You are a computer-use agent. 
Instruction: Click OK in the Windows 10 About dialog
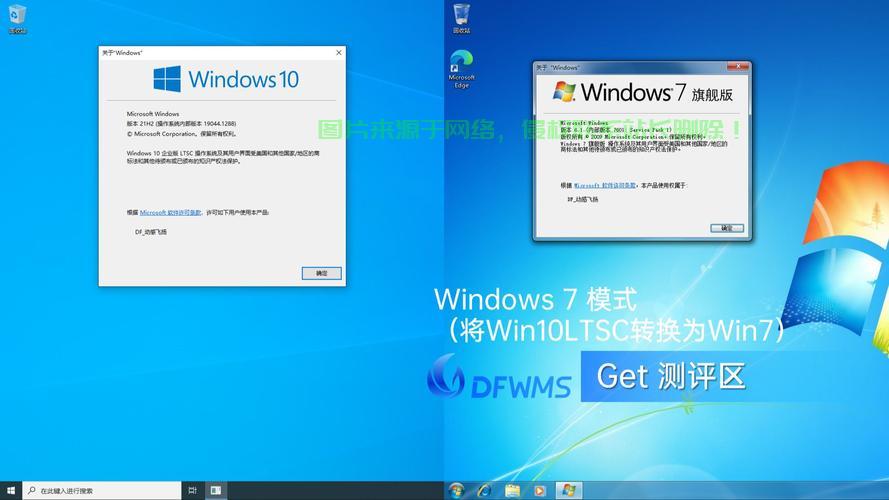click(321, 273)
